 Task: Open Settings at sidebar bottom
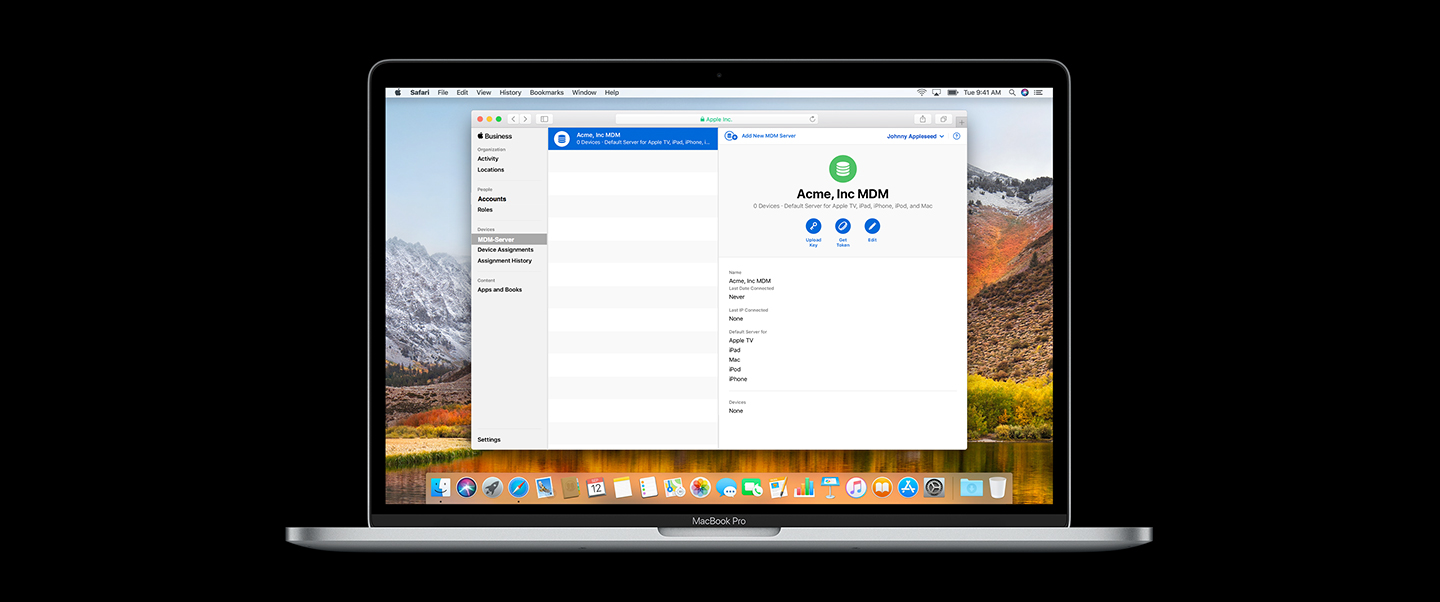point(489,440)
